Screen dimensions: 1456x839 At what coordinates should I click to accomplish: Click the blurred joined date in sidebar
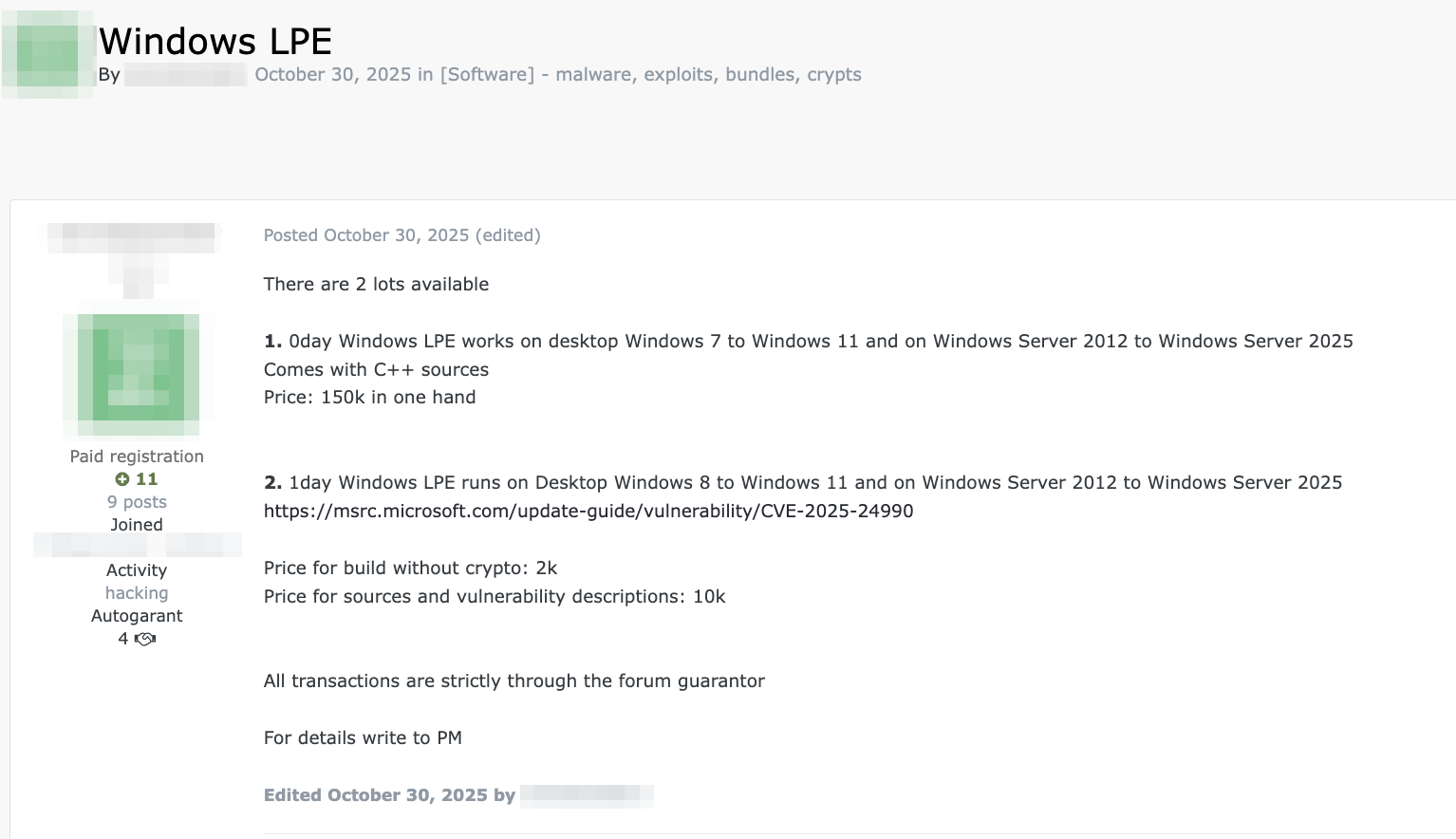pos(137,545)
